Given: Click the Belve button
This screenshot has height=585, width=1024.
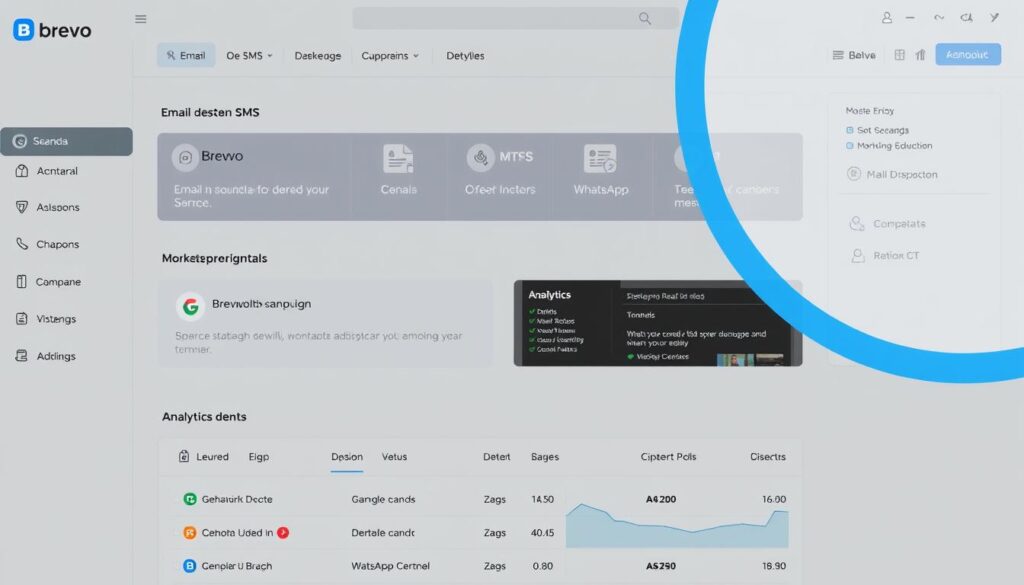Looking at the screenshot, I should [854, 55].
